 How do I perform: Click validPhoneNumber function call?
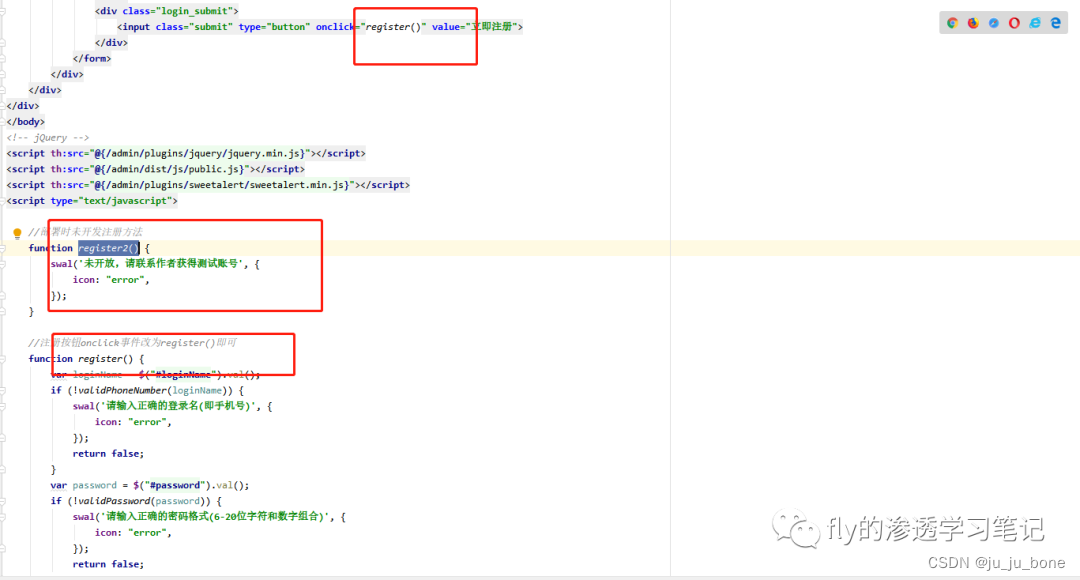pyautogui.click(x=121, y=391)
